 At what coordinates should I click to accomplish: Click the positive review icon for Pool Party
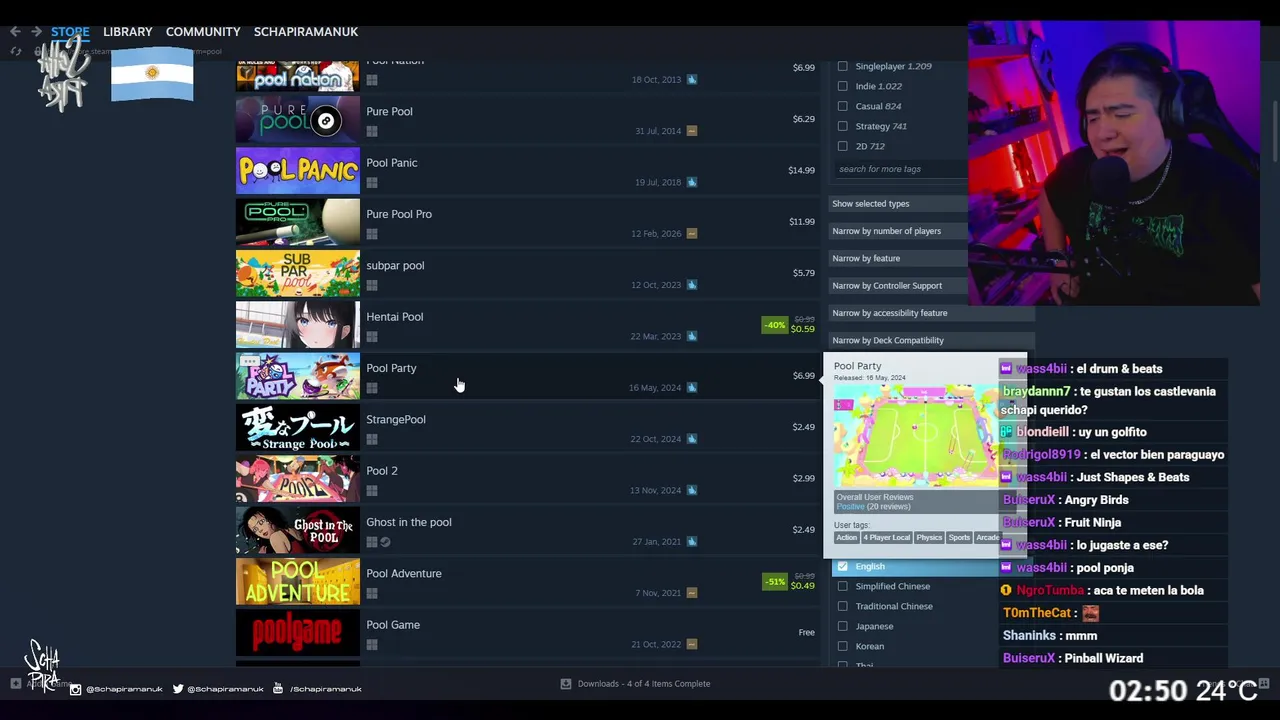691,388
